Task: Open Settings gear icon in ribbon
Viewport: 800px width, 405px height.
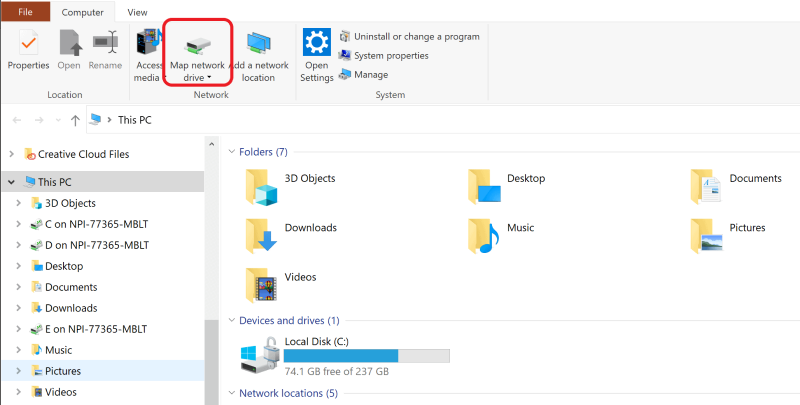Action: pos(317,44)
